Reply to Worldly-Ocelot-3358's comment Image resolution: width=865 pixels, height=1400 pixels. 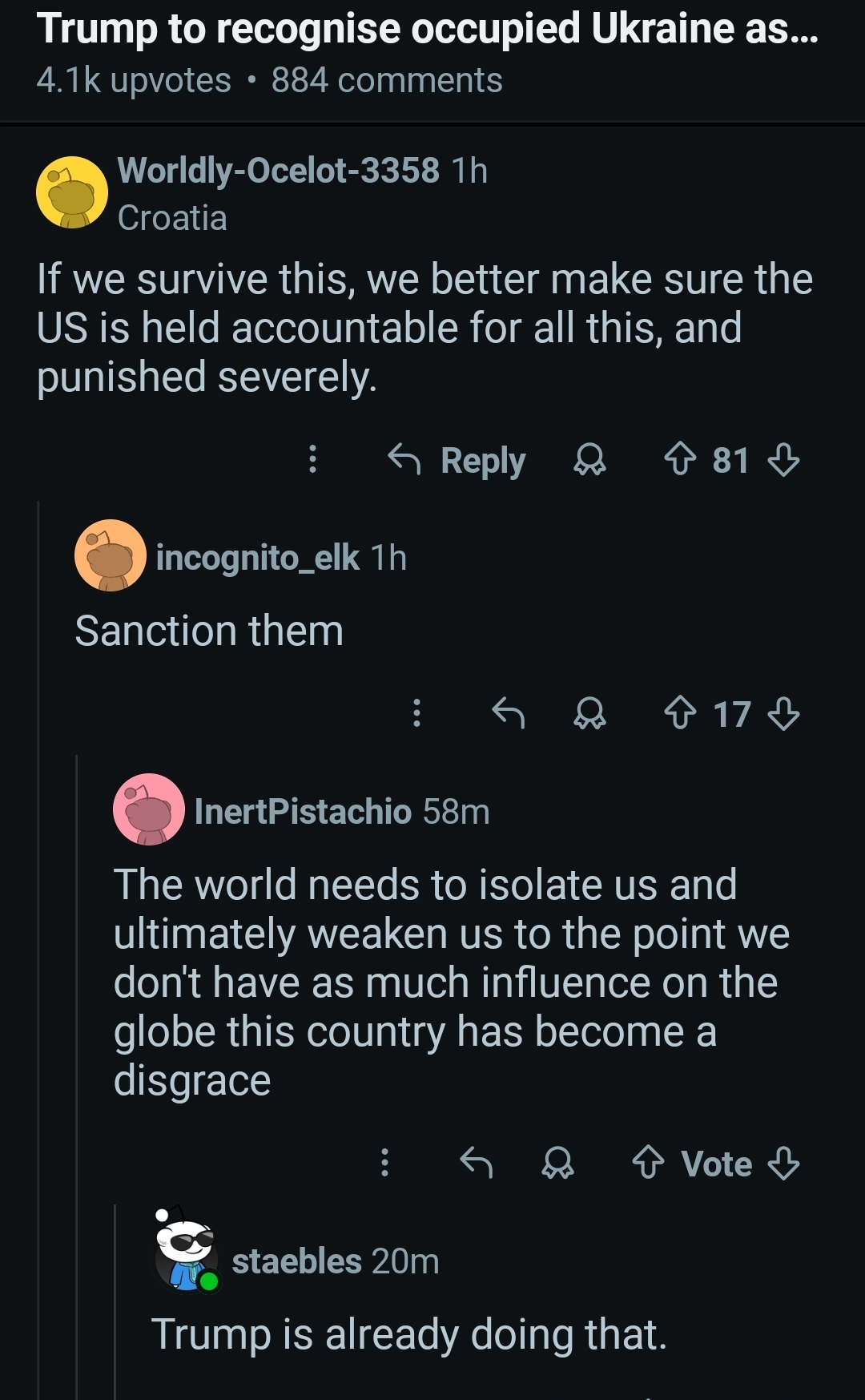click(x=457, y=460)
